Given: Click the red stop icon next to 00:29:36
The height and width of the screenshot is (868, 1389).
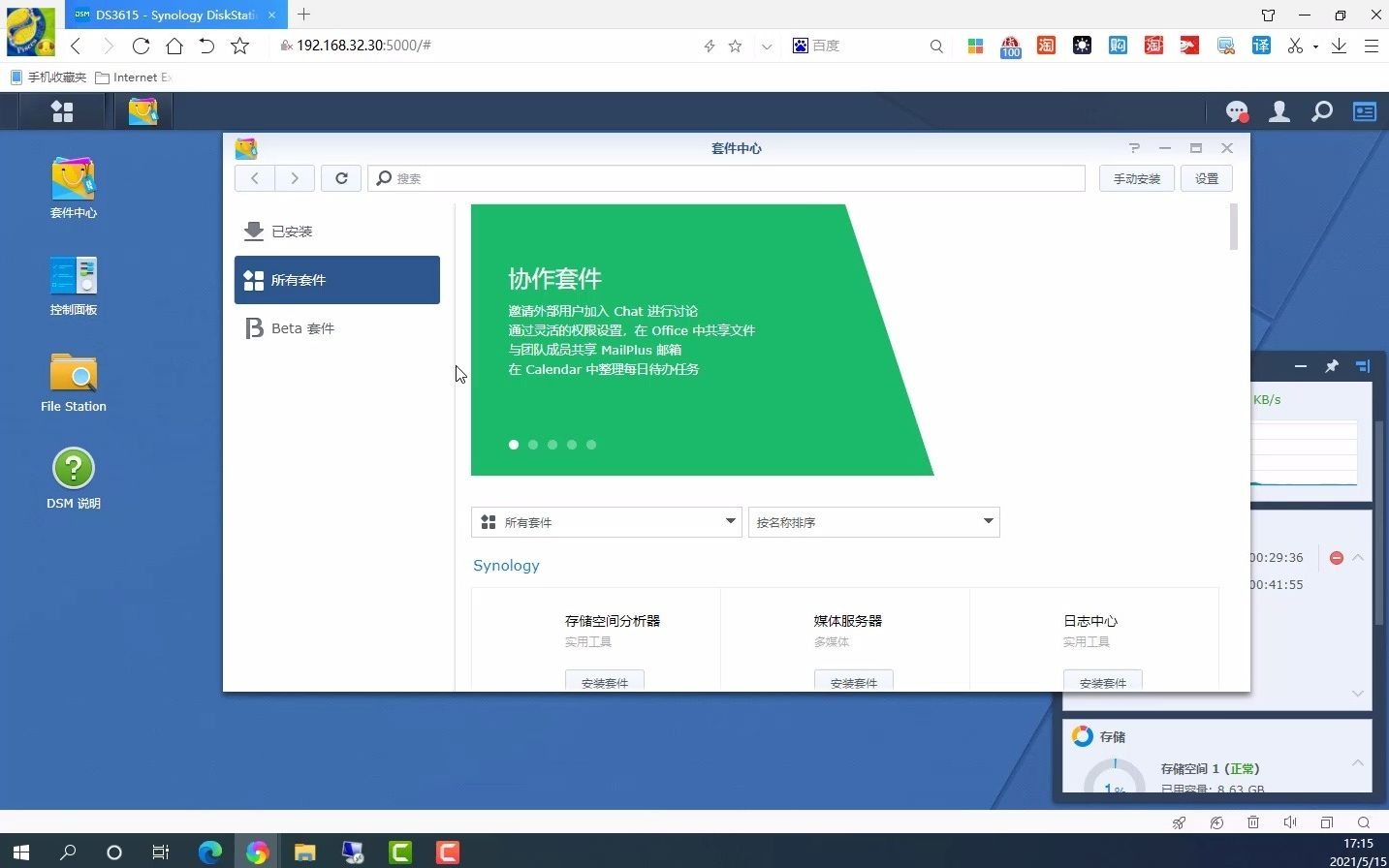Looking at the screenshot, I should (1337, 558).
